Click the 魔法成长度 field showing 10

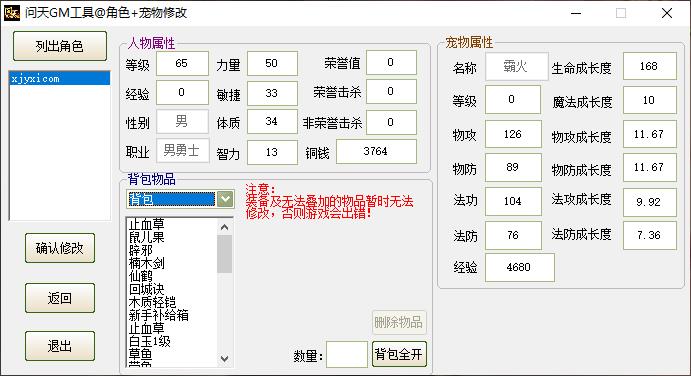(x=650, y=100)
